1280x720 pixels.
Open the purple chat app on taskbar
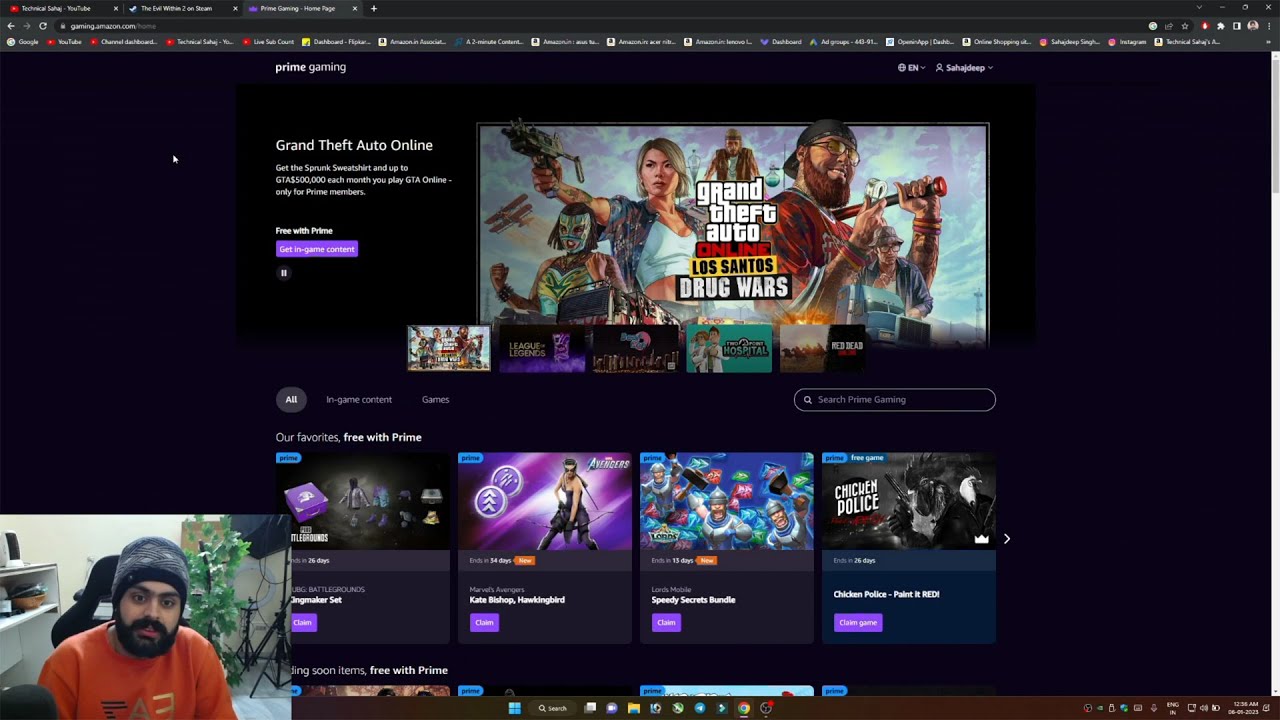coord(612,708)
